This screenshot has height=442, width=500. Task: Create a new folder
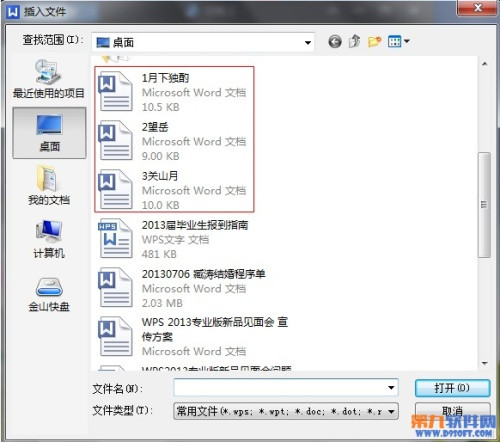click(x=374, y=42)
